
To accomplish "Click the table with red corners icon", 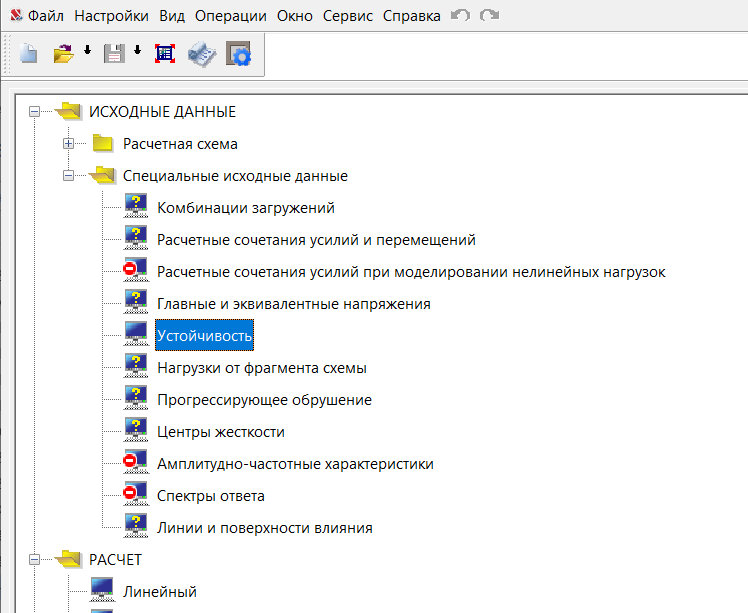I will pos(165,53).
